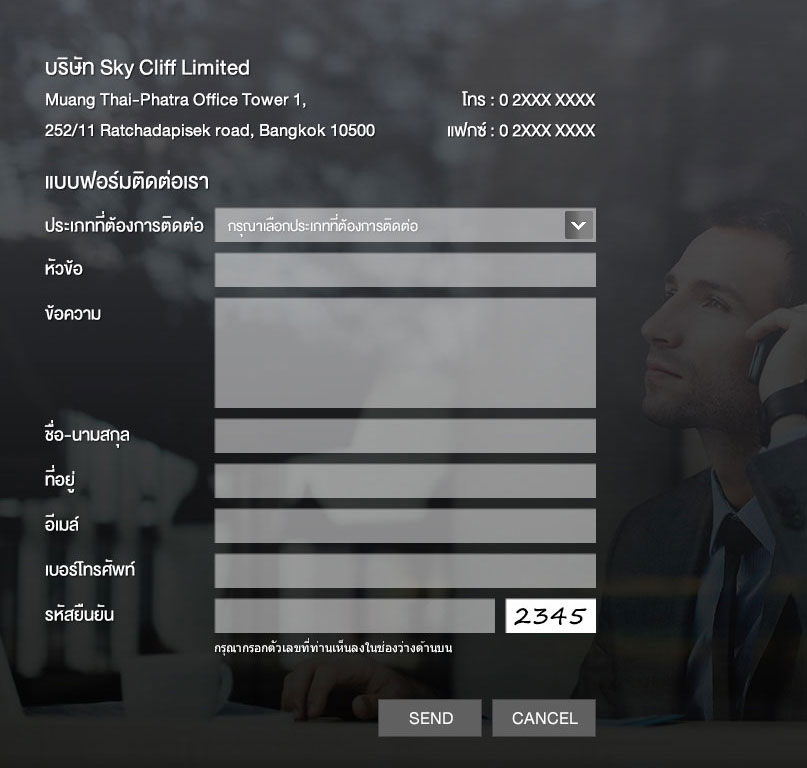
Task: Click the captcha instruction hint text
Action: pyautogui.click(x=333, y=648)
